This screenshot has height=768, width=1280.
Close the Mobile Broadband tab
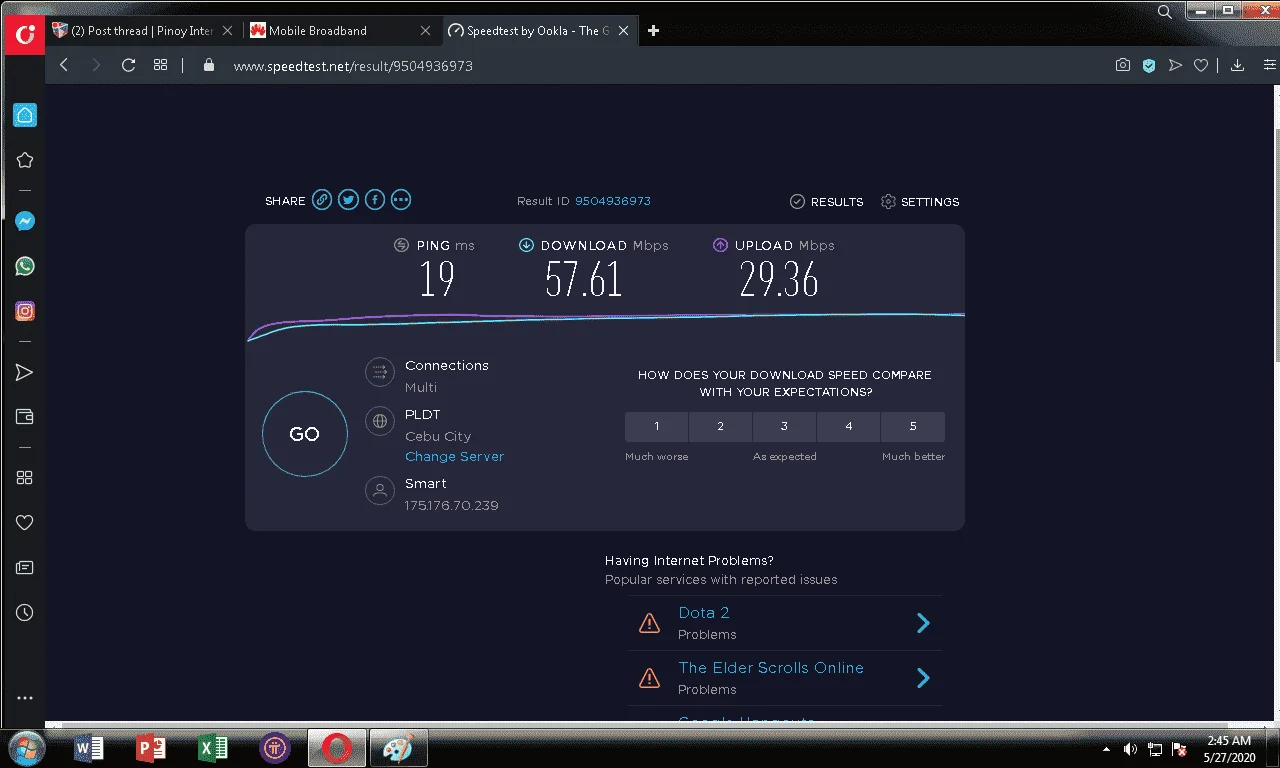pos(426,31)
